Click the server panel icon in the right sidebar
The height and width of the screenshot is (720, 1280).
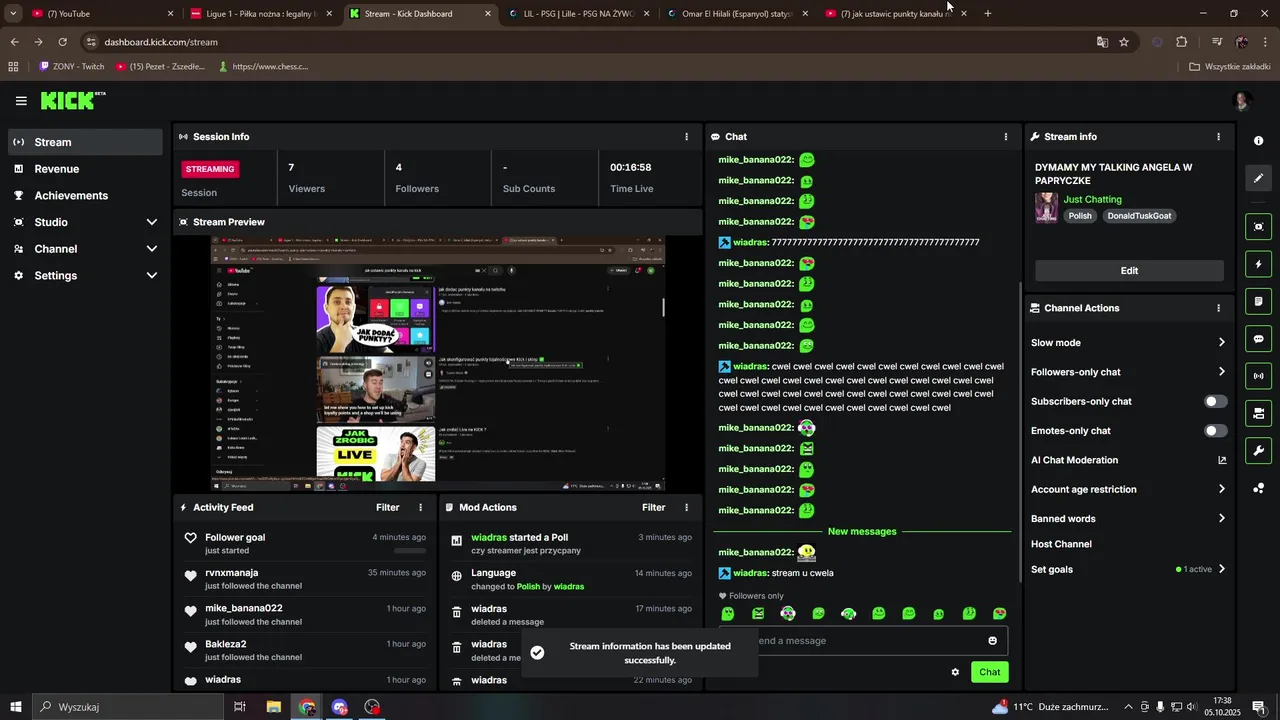(1259, 413)
